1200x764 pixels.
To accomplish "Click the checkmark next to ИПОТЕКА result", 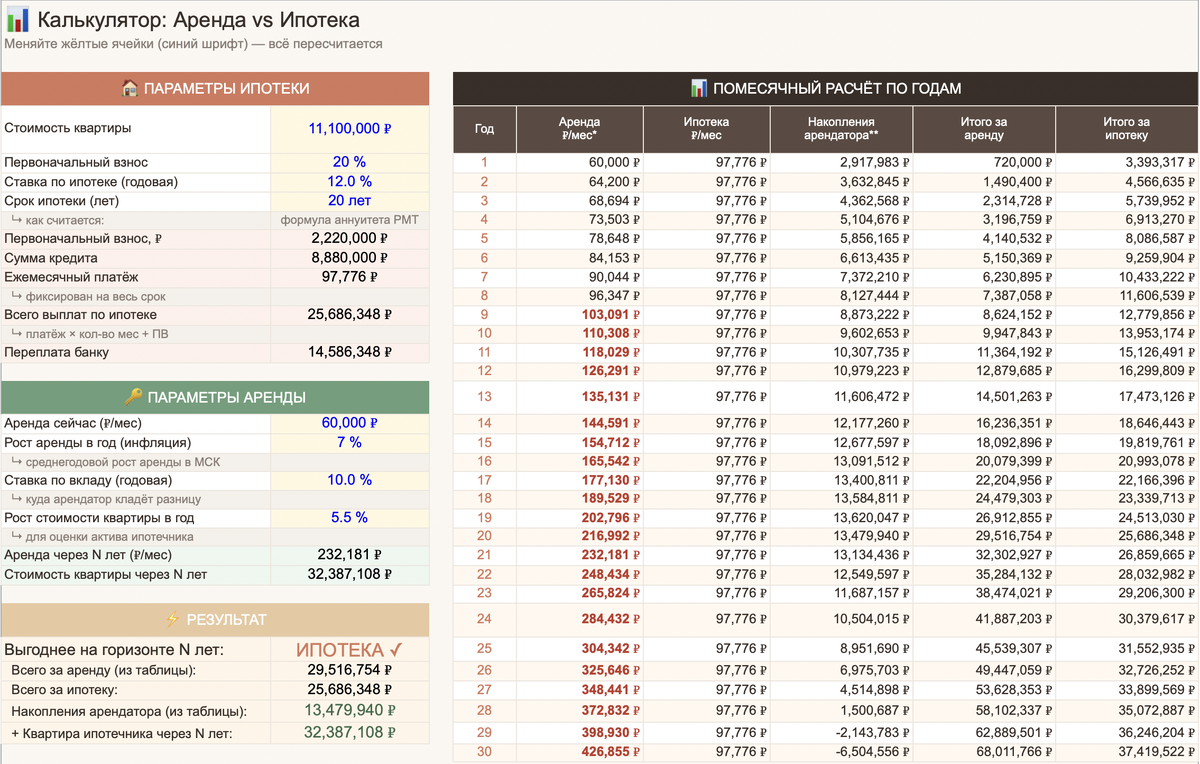I will click(x=396, y=650).
